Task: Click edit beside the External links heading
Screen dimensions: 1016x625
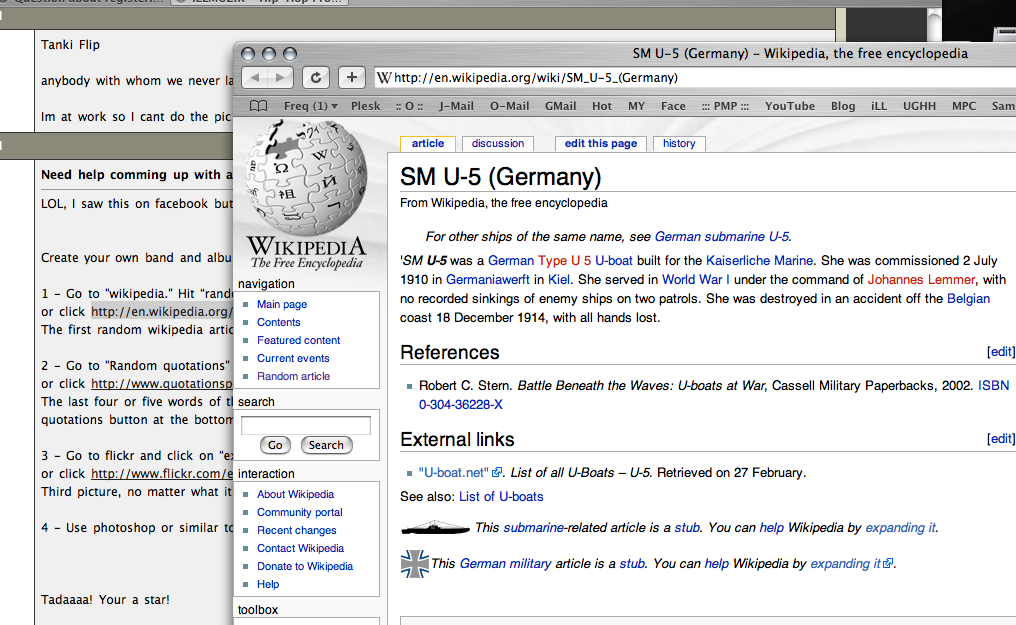Action: point(1001,439)
